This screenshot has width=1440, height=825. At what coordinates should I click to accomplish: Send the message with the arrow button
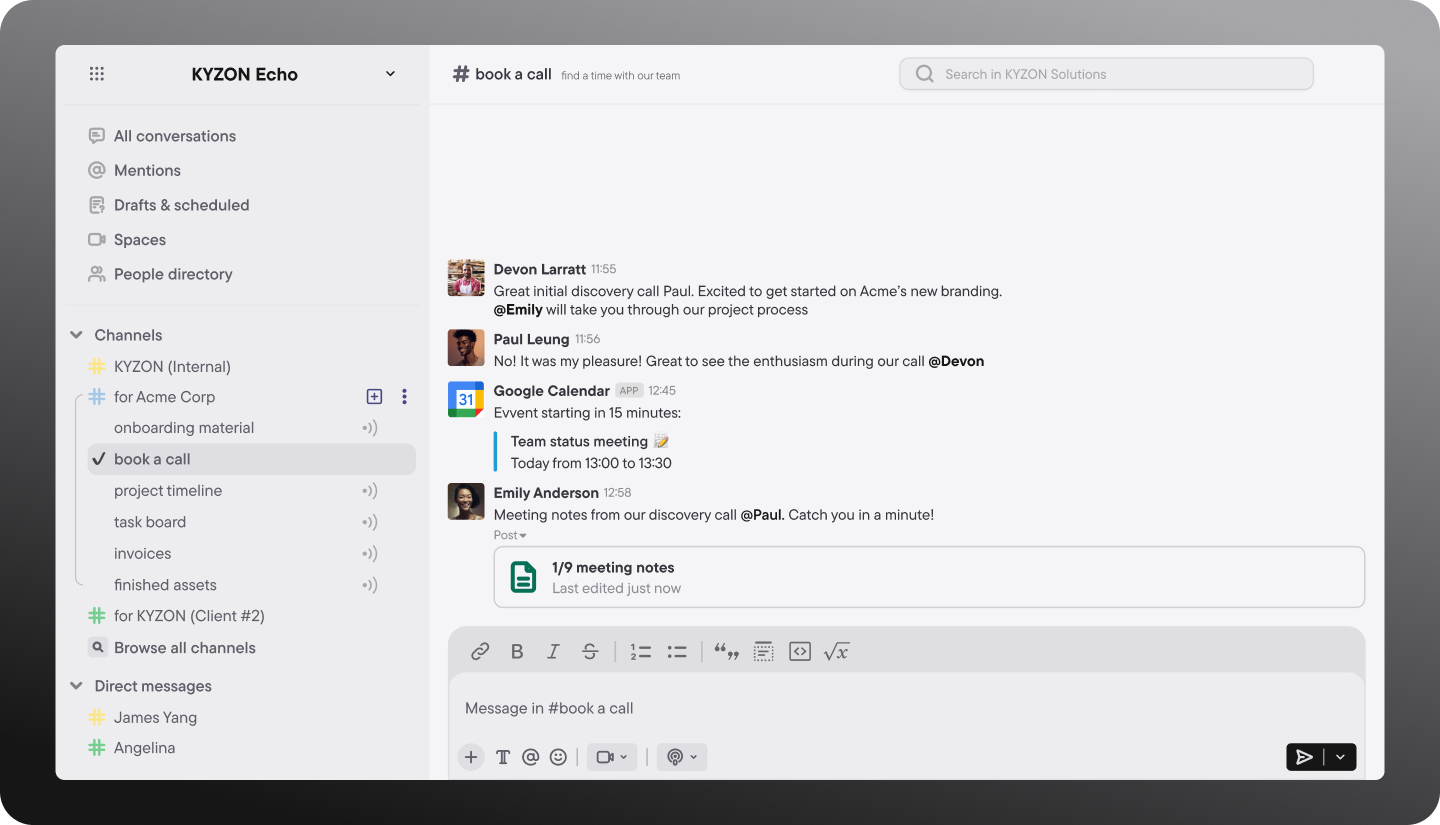point(1304,757)
